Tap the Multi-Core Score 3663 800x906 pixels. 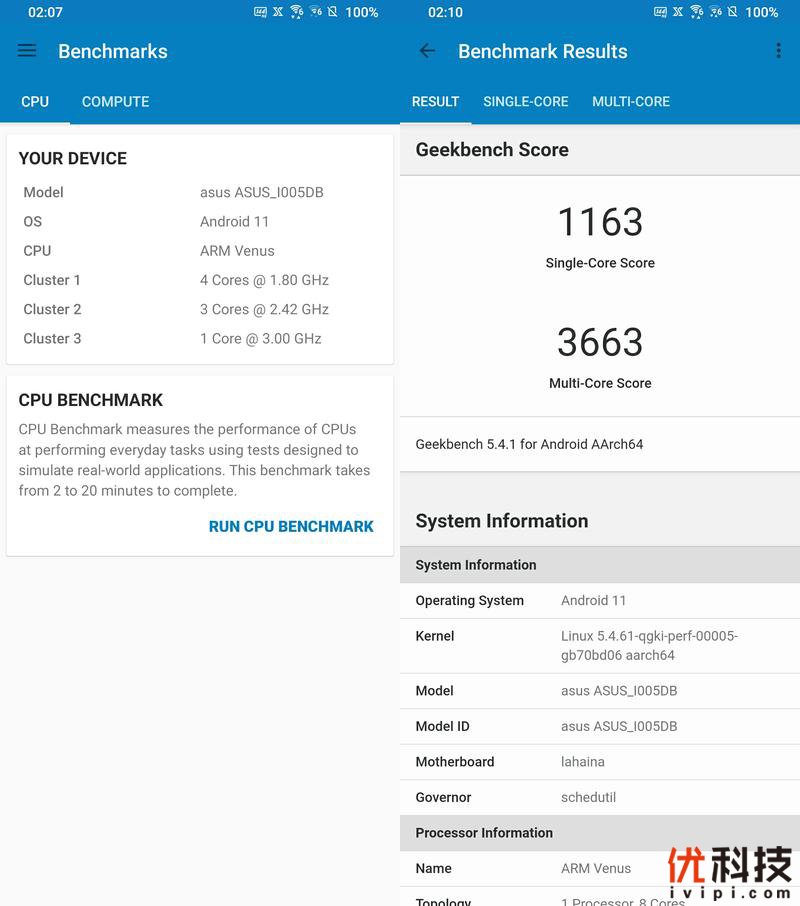click(x=600, y=343)
